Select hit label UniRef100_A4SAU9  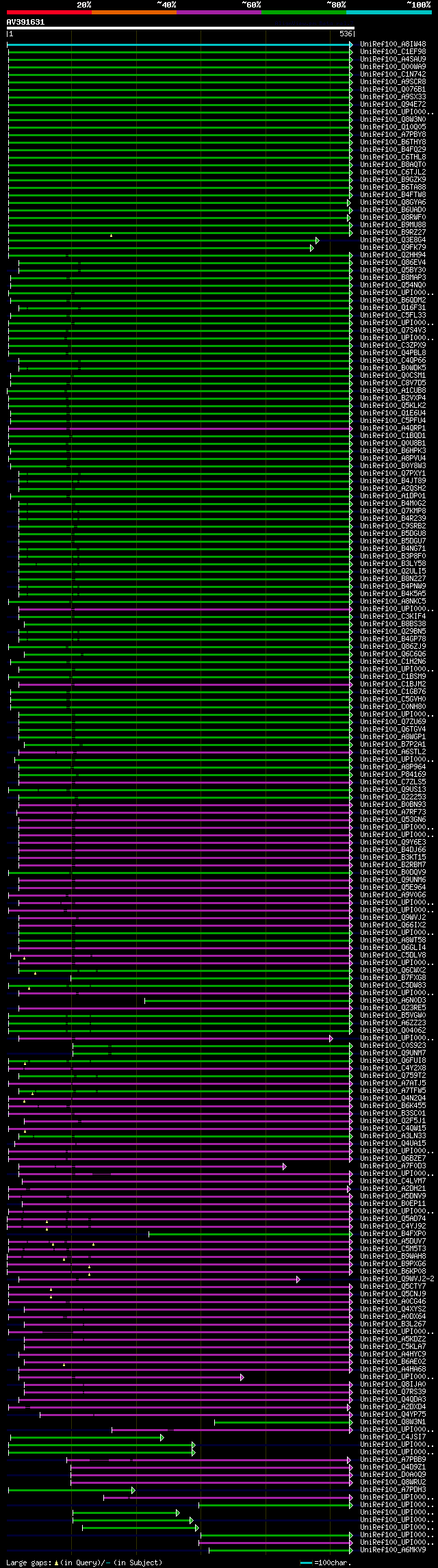pyautogui.click(x=393, y=60)
